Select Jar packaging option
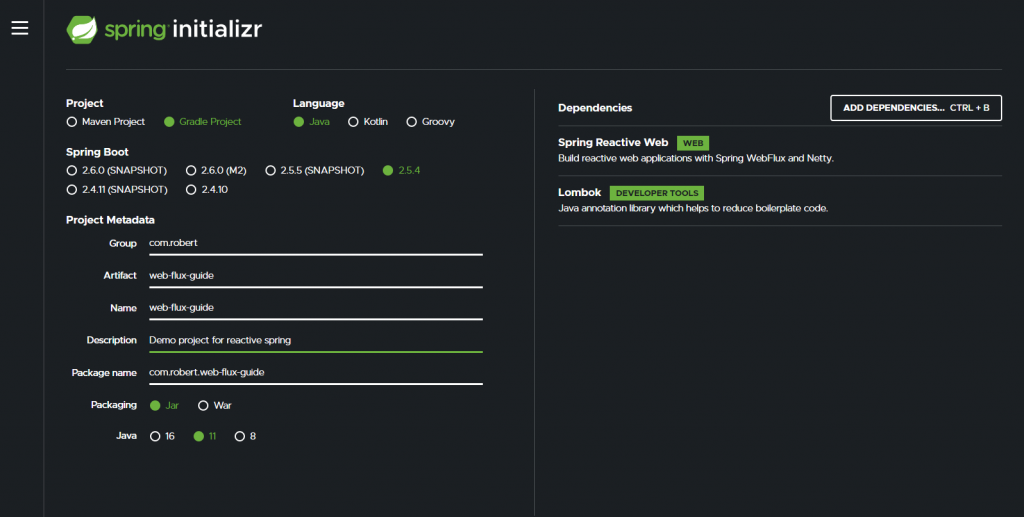Viewport: 1024px width, 517px height. [164, 405]
